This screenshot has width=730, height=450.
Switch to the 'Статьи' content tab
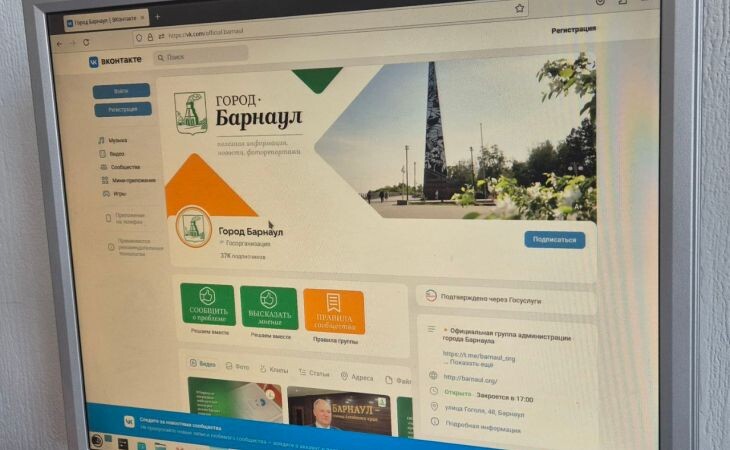(x=314, y=373)
